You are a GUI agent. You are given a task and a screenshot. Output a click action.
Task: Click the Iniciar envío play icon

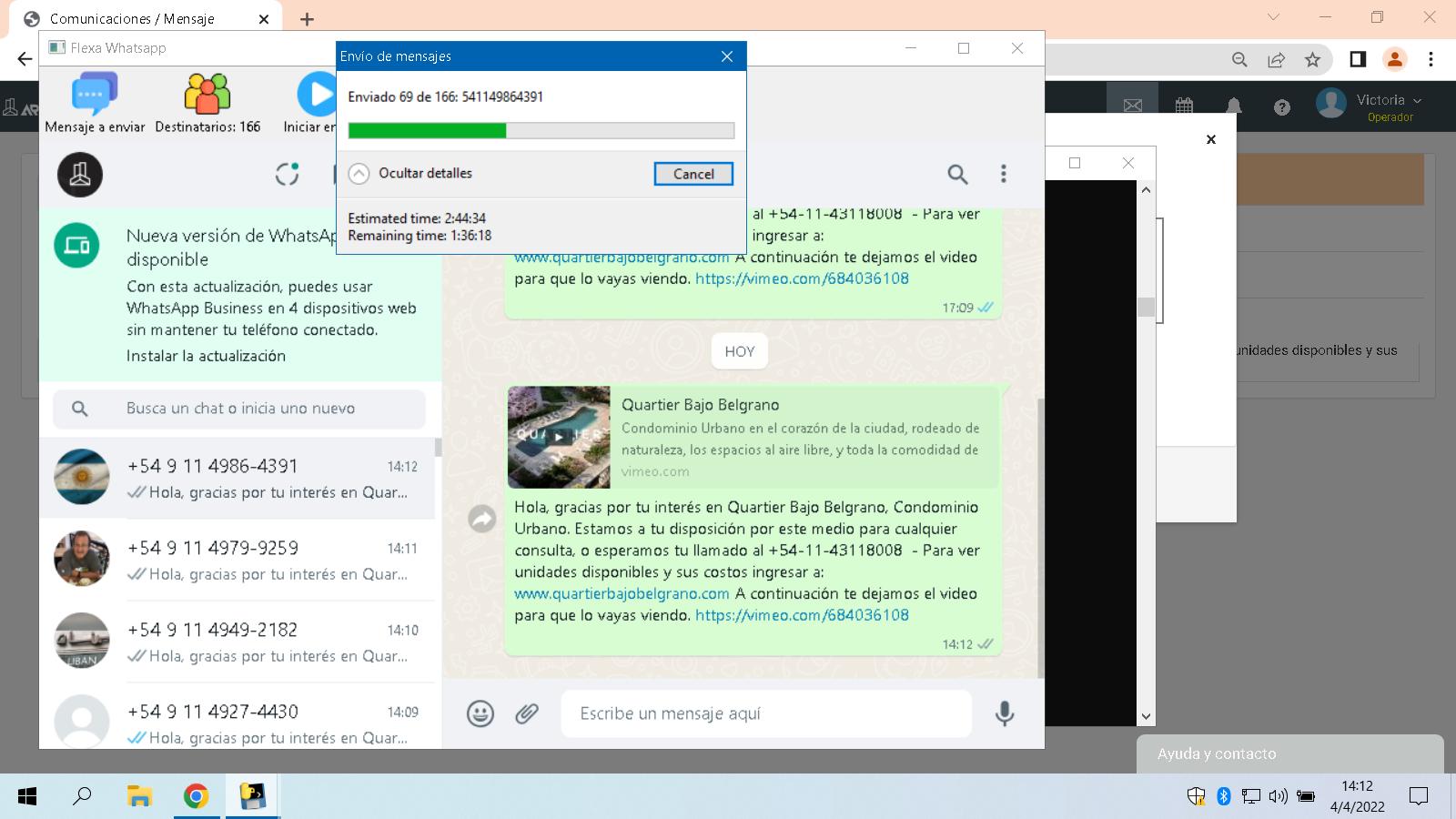coord(317,95)
